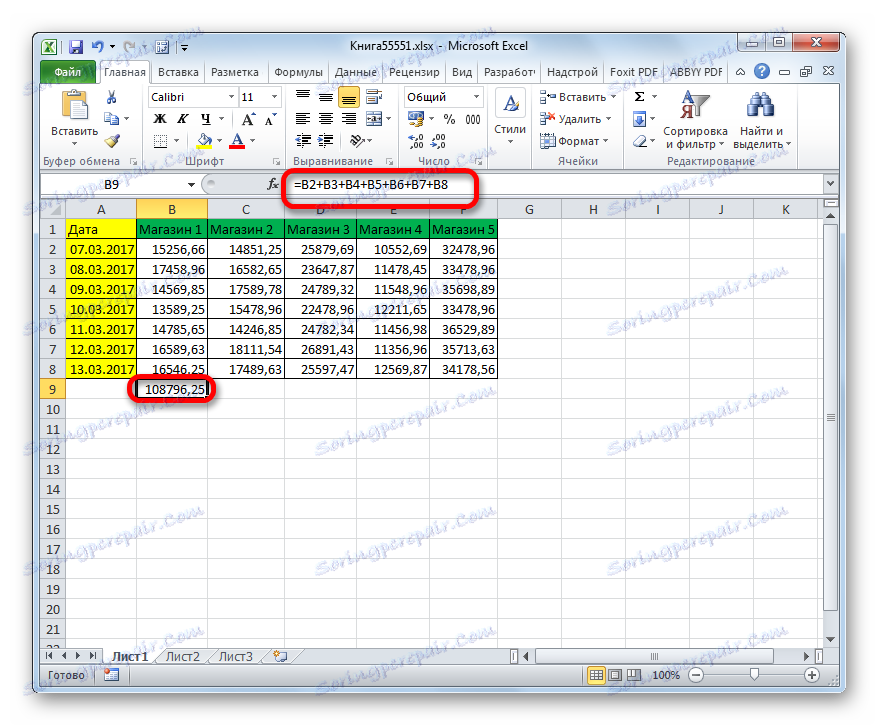Toggle underline formatting (Ч)
Image resolution: width=879 pixels, height=726 pixels.
(x=207, y=118)
